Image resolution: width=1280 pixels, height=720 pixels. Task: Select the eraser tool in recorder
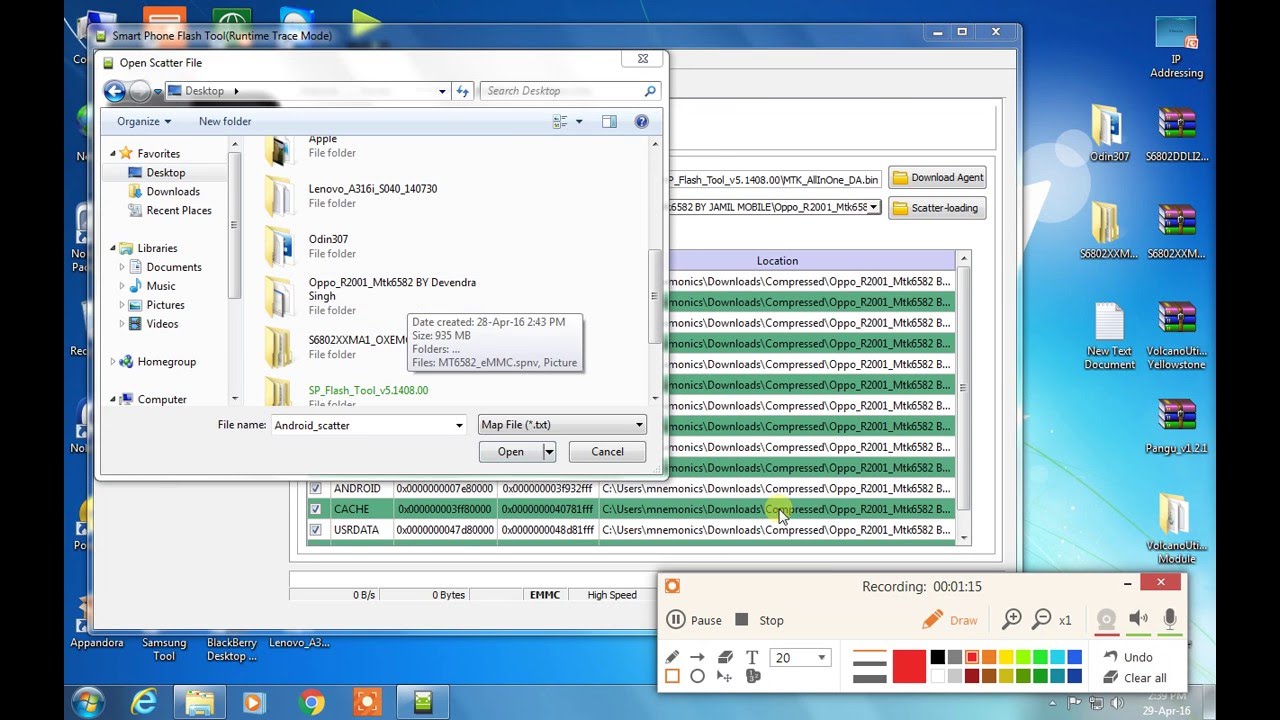(x=725, y=657)
